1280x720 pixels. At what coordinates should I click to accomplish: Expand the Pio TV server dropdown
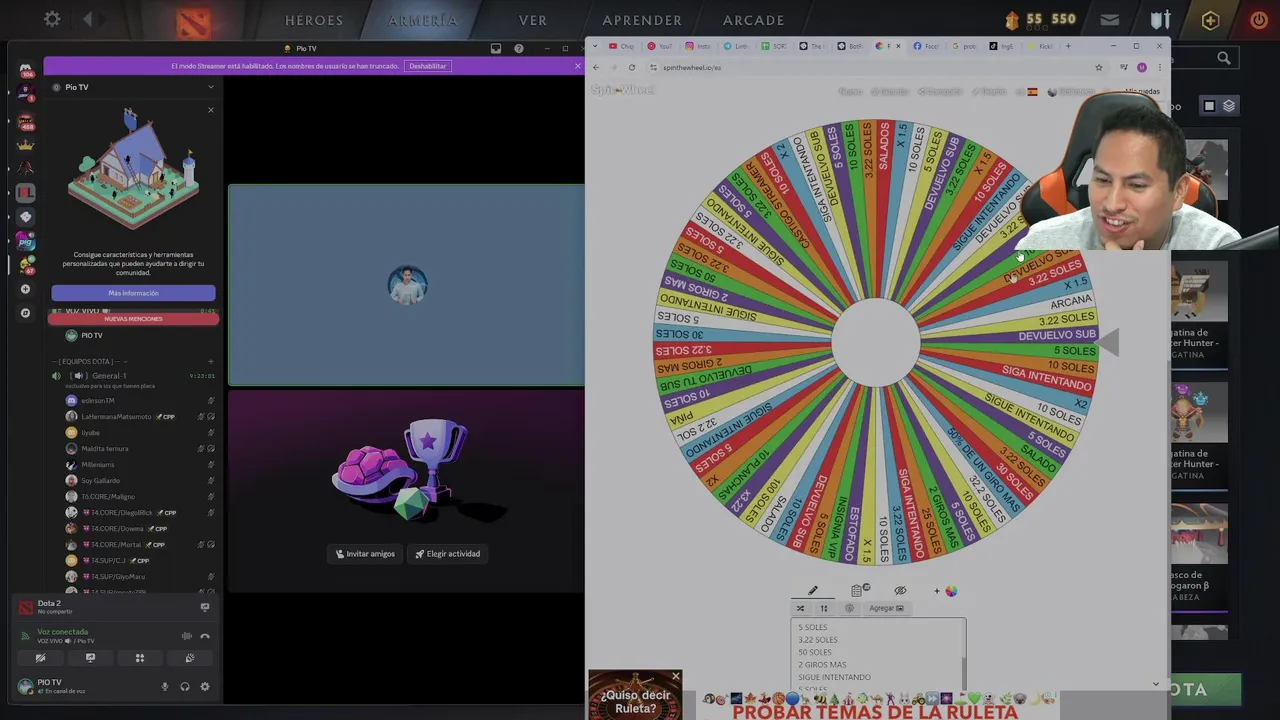click(210, 87)
